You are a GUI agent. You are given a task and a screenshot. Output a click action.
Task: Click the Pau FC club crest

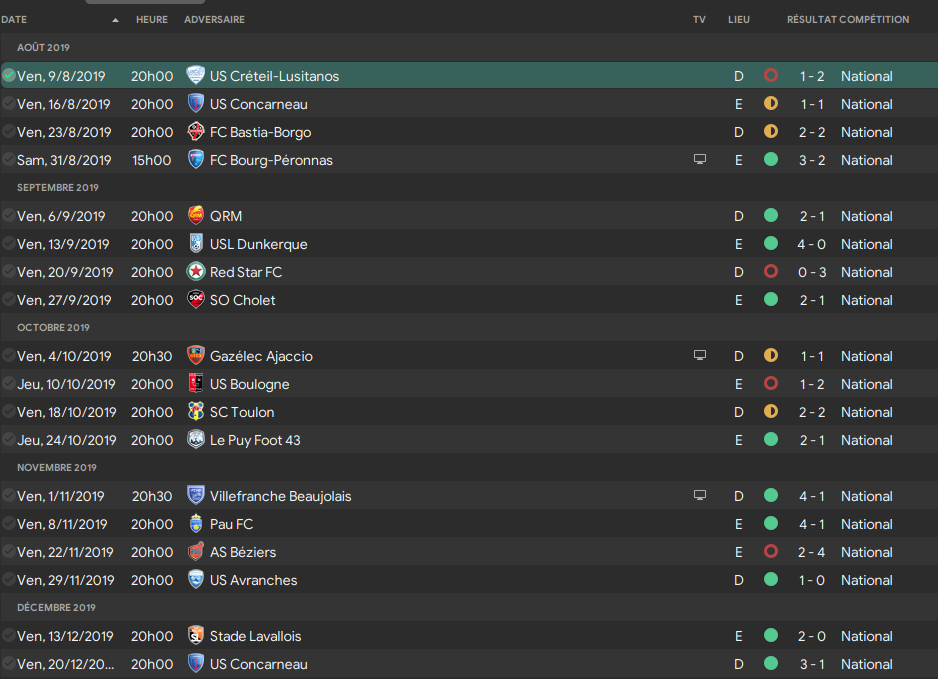click(x=196, y=523)
